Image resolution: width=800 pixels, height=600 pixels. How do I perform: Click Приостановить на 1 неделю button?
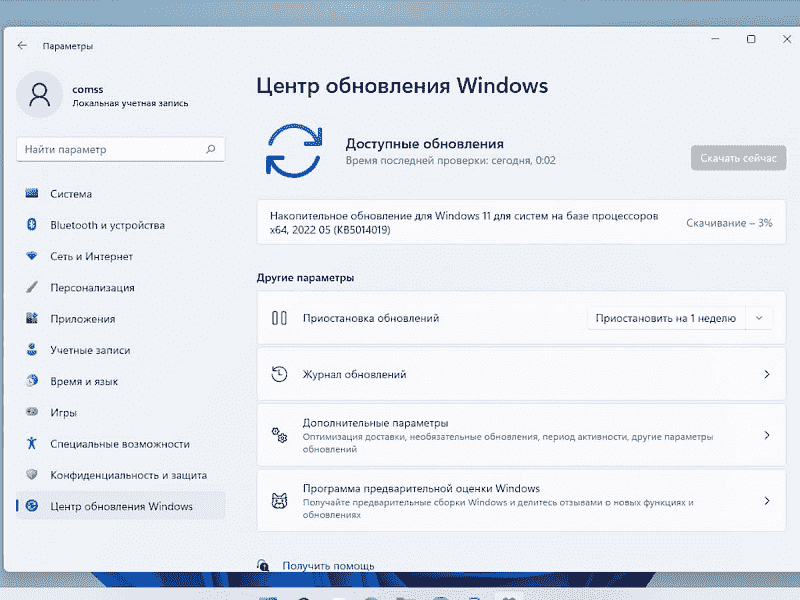666,318
